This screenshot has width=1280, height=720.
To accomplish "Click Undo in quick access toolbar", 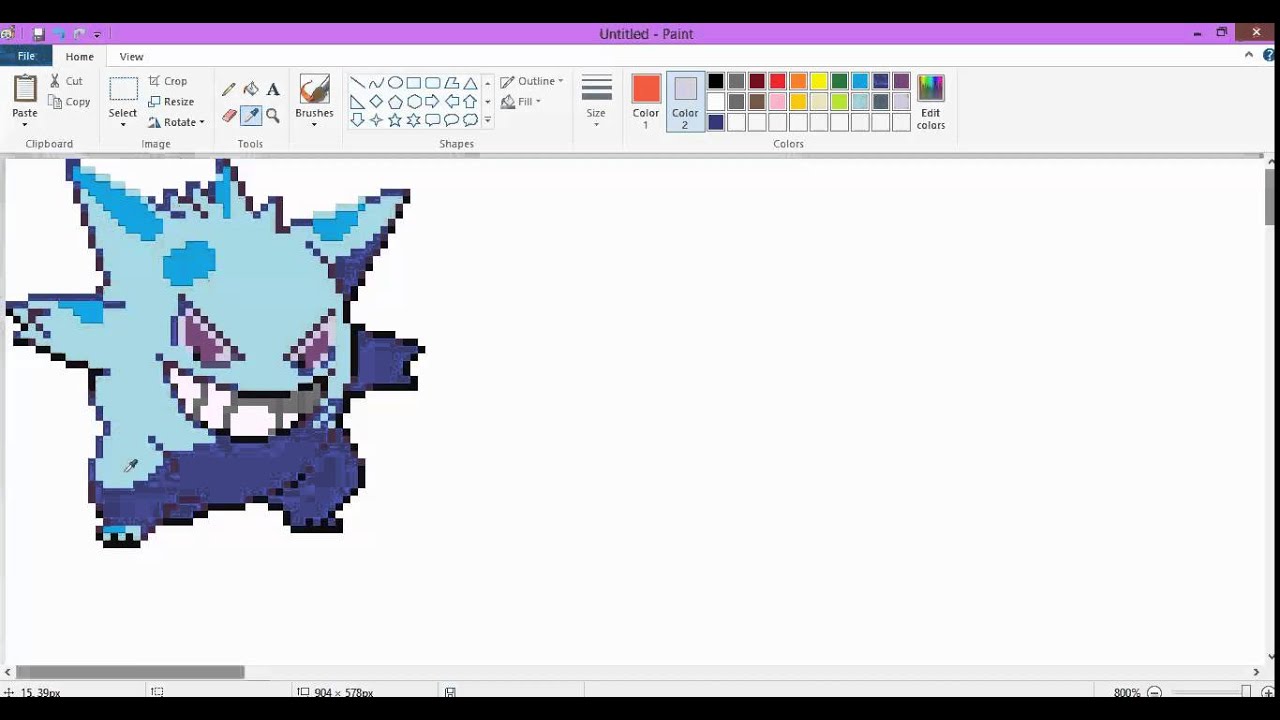I will [59, 34].
